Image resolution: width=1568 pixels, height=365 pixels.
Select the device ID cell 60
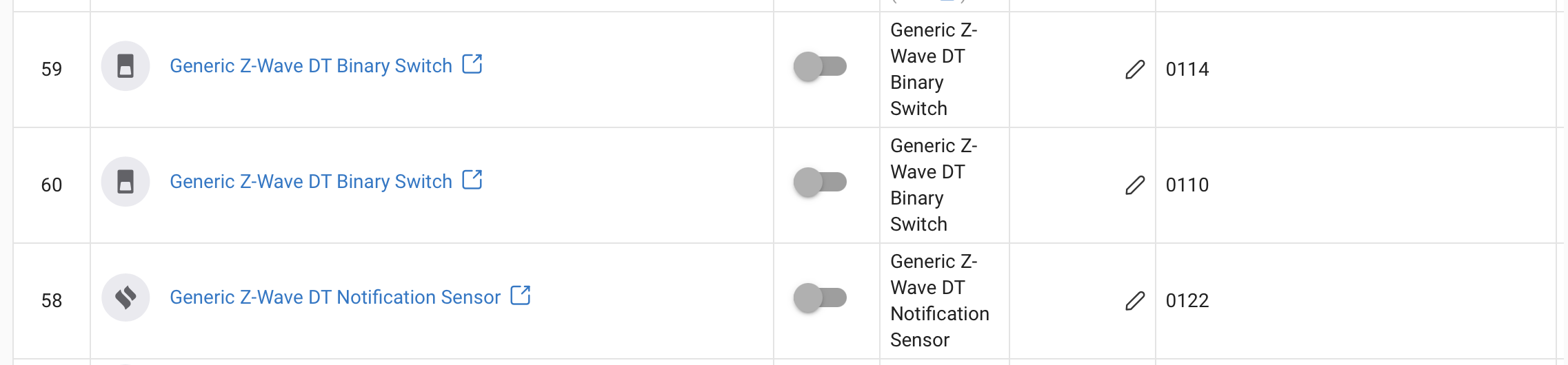pyautogui.click(x=52, y=185)
